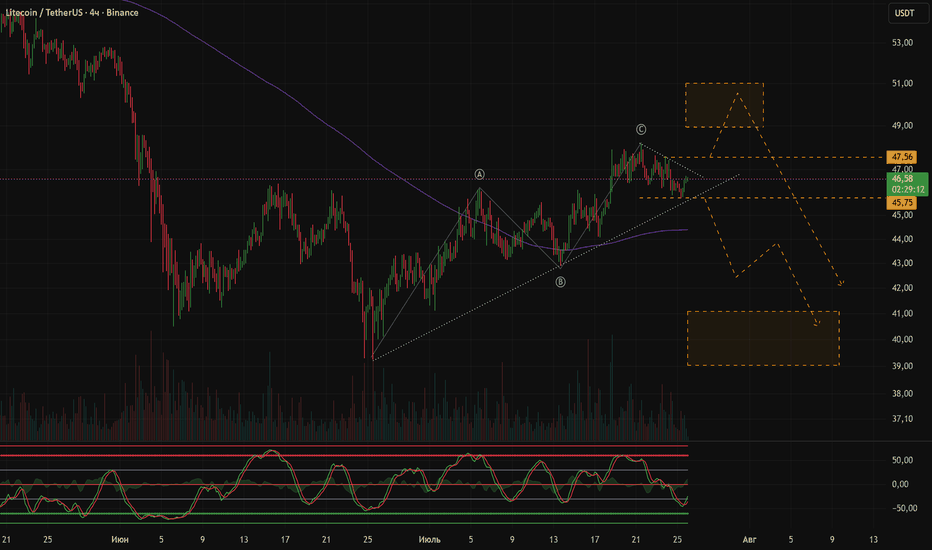Click the 47,56 orange price label
The image size is (932, 550).
click(x=902, y=157)
